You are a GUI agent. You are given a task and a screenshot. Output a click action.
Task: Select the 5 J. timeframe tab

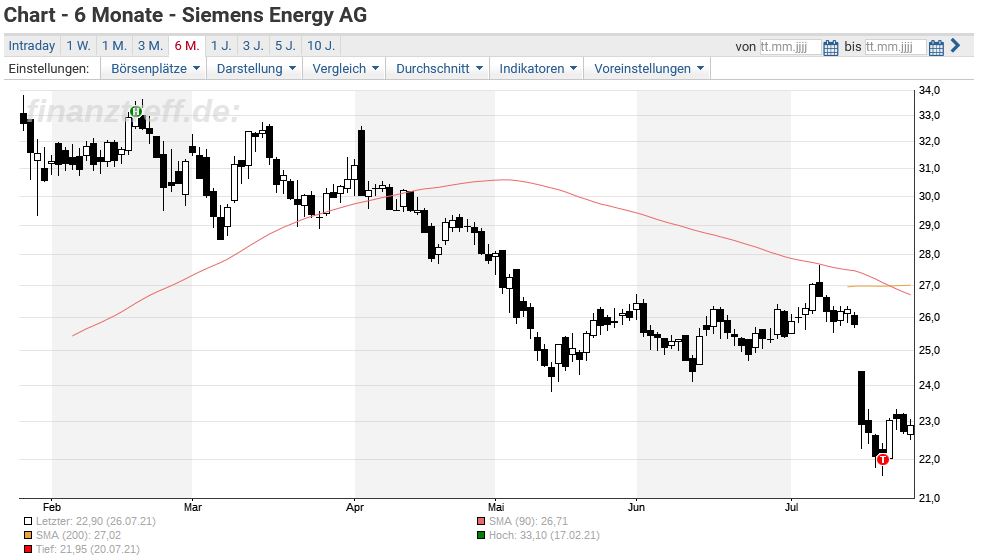[285, 46]
